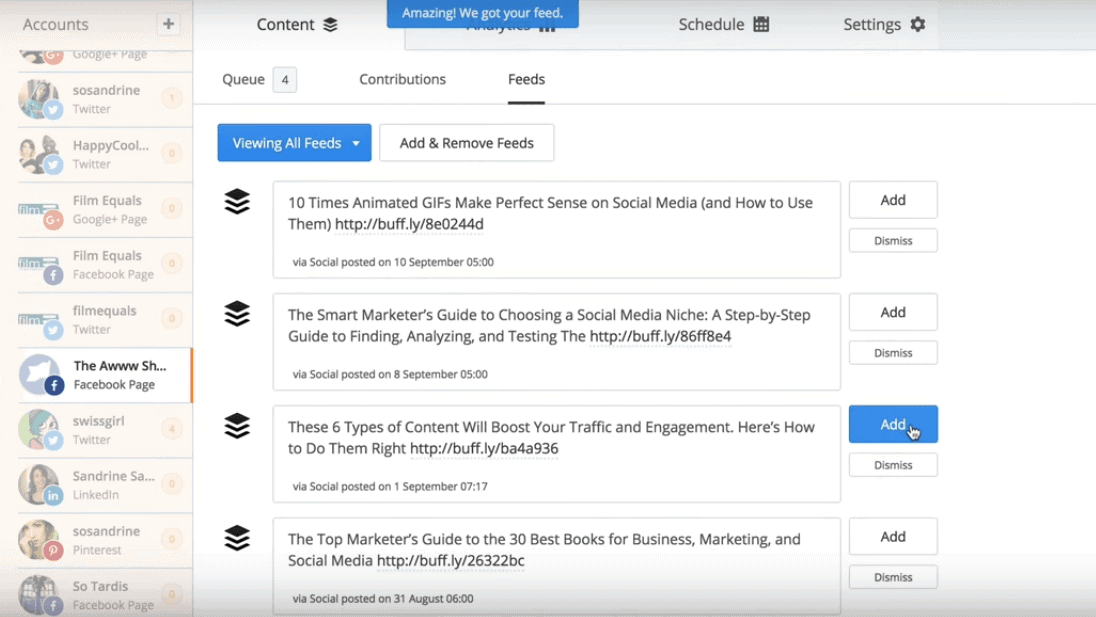Select filmequals Twitter account
This screenshot has width=1096, height=617.
(105, 320)
